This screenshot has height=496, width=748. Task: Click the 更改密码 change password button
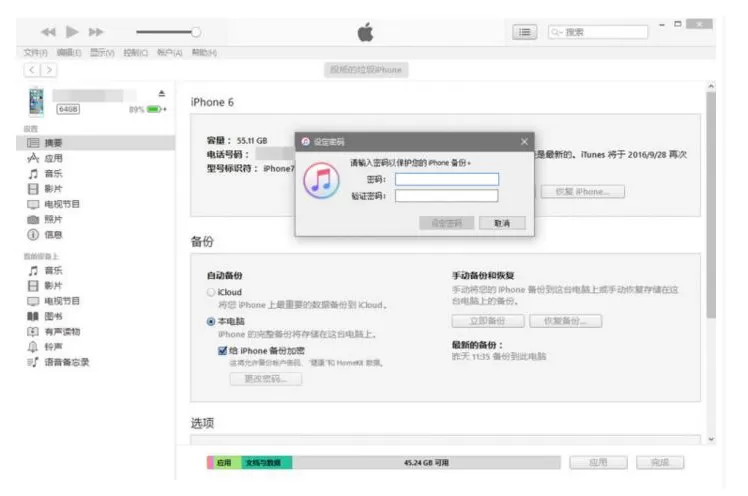[266, 379]
